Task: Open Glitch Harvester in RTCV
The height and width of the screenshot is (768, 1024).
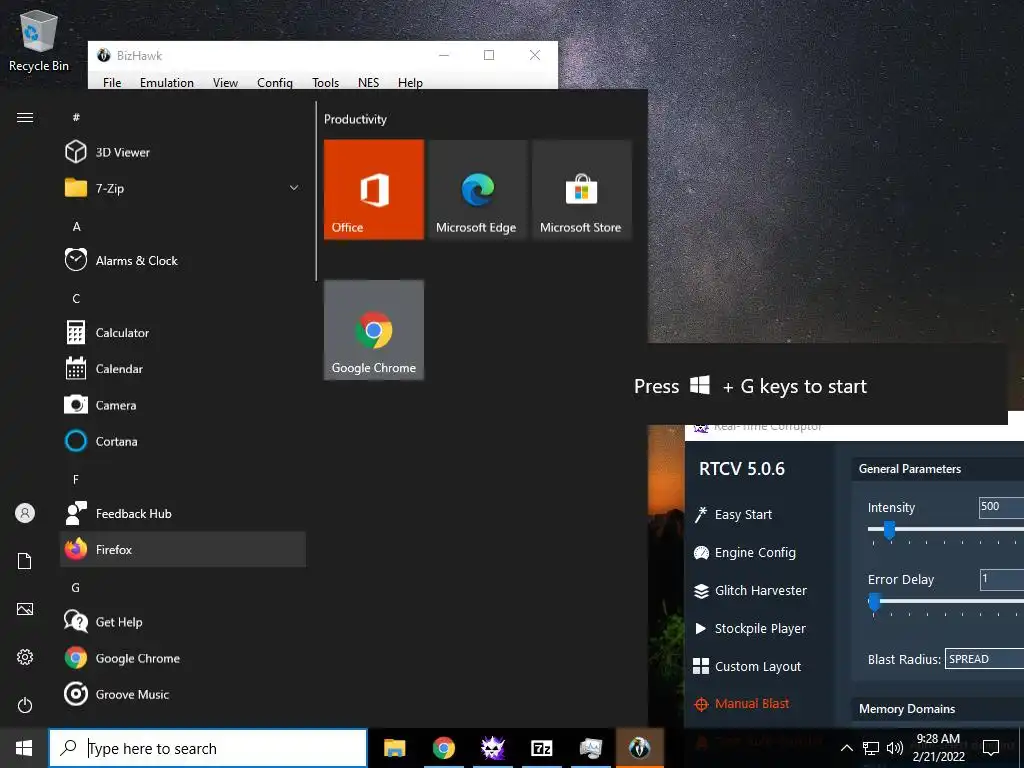Action: tap(750, 590)
